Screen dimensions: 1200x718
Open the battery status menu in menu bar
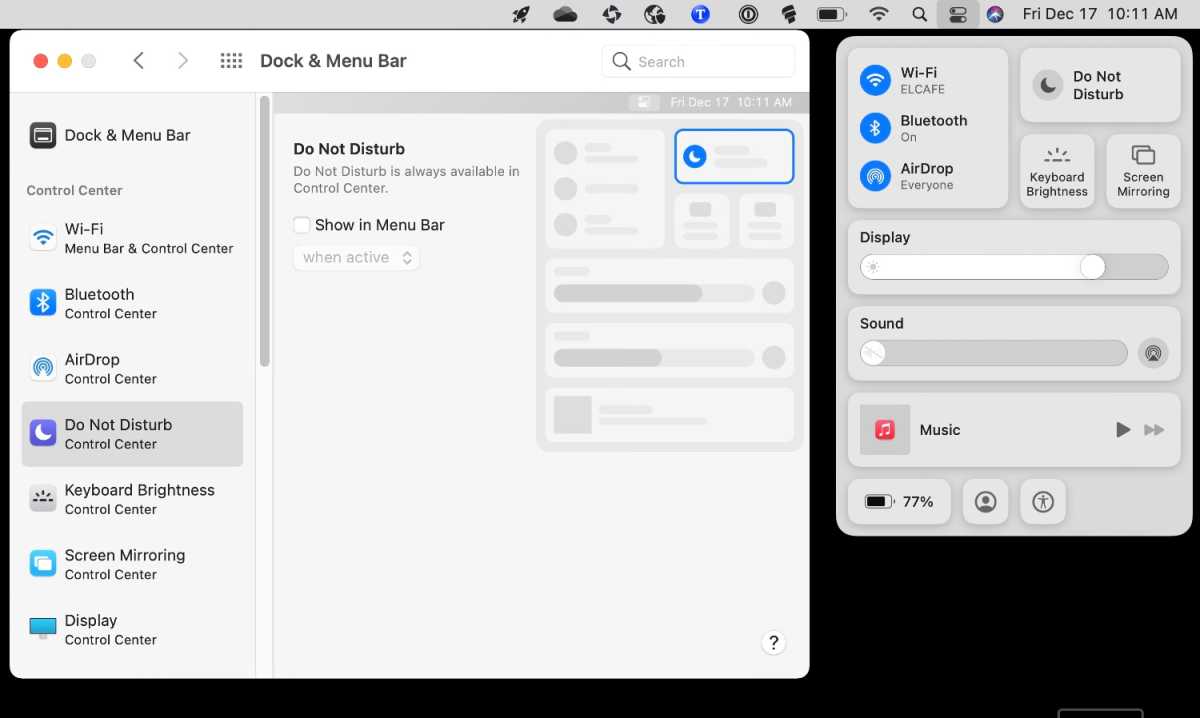click(x=832, y=14)
